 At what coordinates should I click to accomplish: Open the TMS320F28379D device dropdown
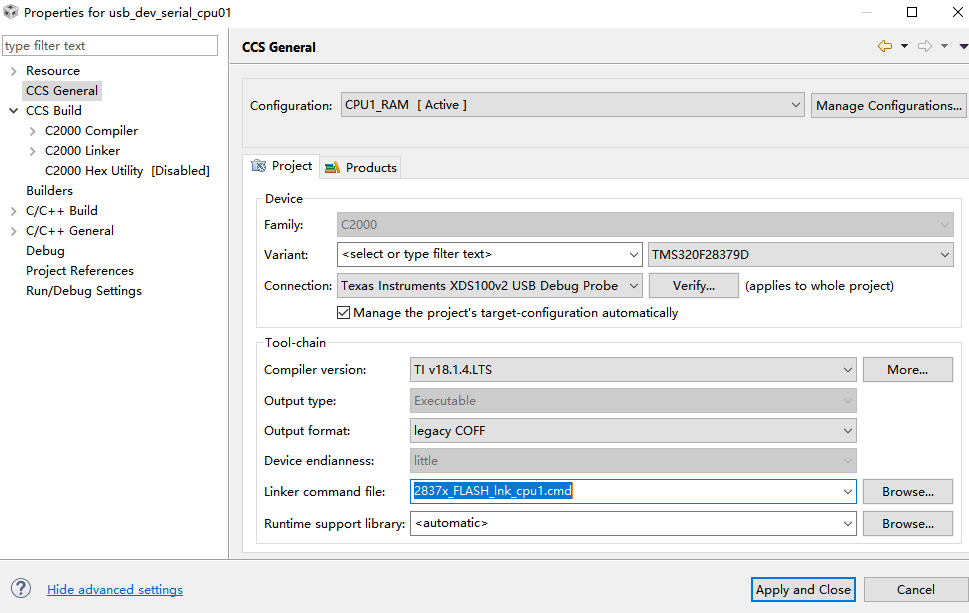click(800, 255)
